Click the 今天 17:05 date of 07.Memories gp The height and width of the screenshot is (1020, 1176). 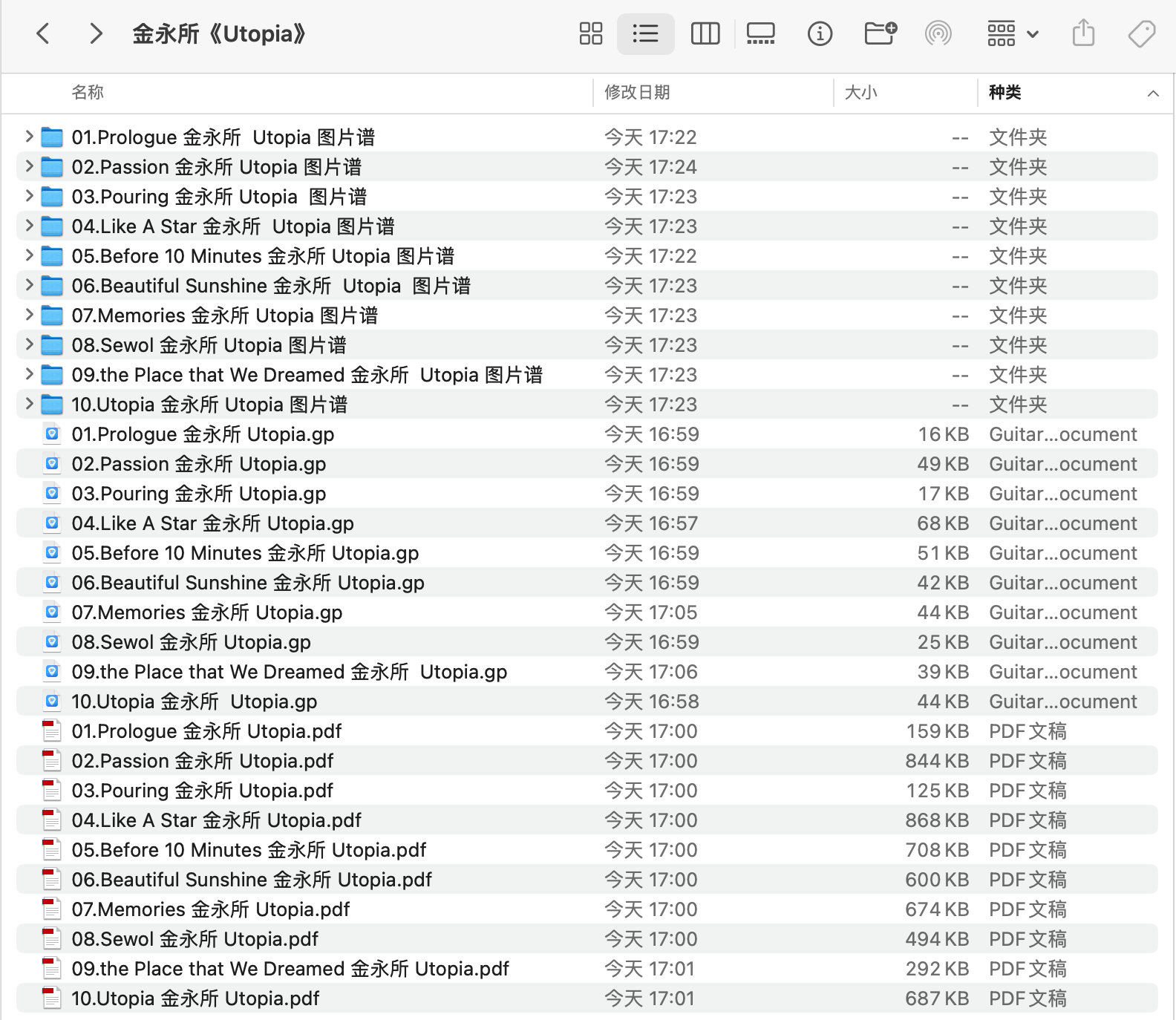click(651, 612)
